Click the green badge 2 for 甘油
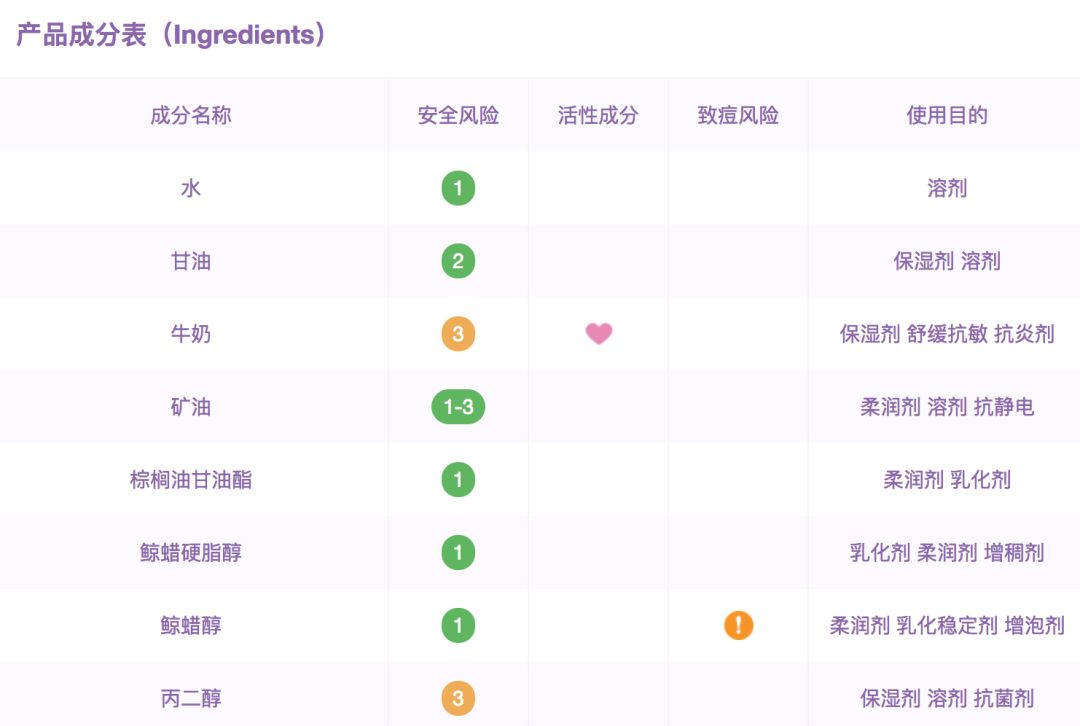The height and width of the screenshot is (726, 1080). pos(458,261)
